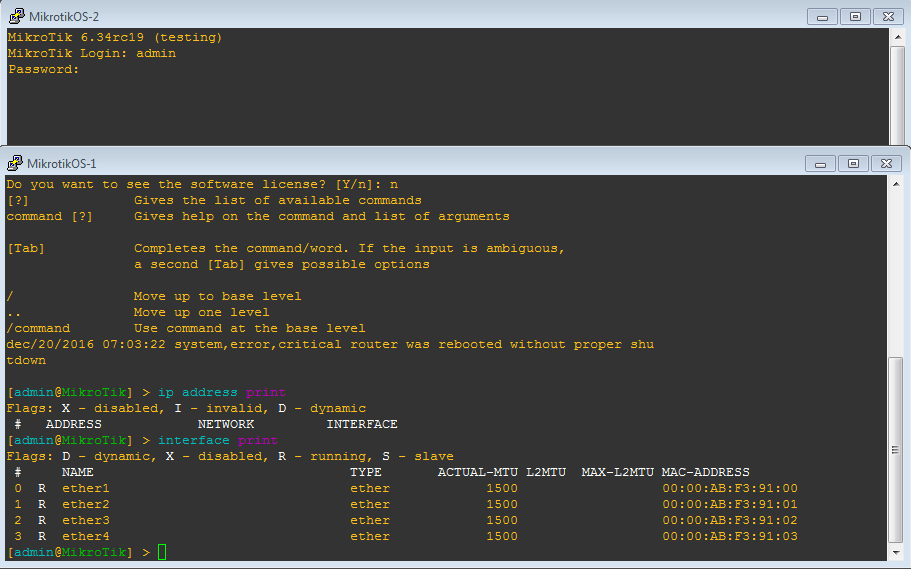Screen dimensions: 911x569
Task: Click MAC address 00:00:AB:F3:91:01
Action: pos(730,504)
